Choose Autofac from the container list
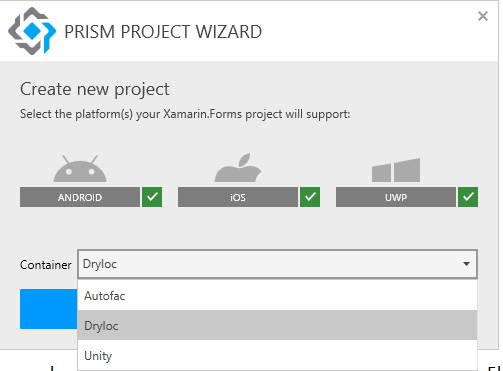 point(277,296)
